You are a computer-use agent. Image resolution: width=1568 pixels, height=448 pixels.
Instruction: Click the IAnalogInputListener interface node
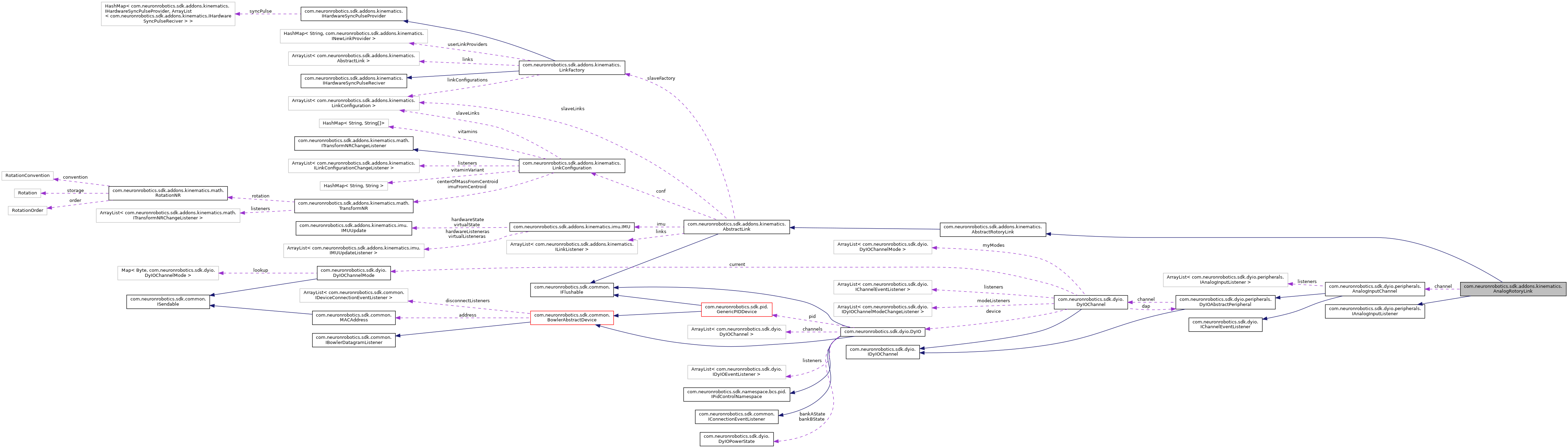click(x=1374, y=311)
